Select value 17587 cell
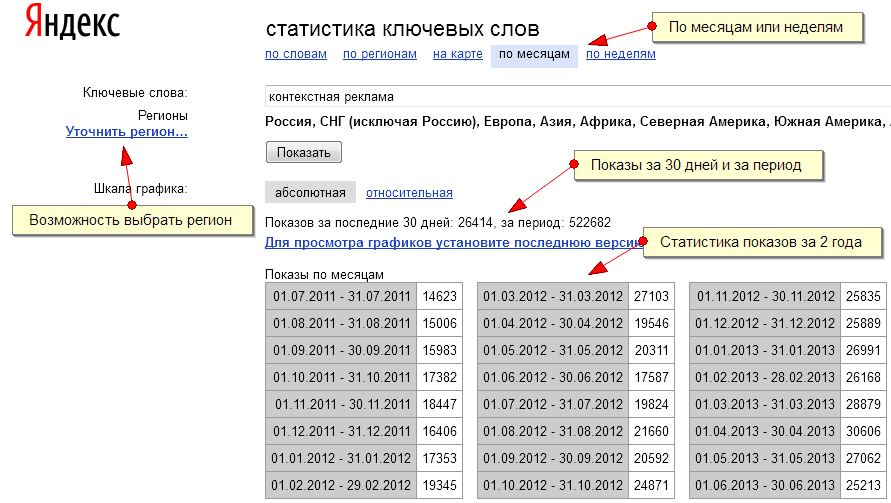The height and width of the screenshot is (503, 891). (652, 377)
